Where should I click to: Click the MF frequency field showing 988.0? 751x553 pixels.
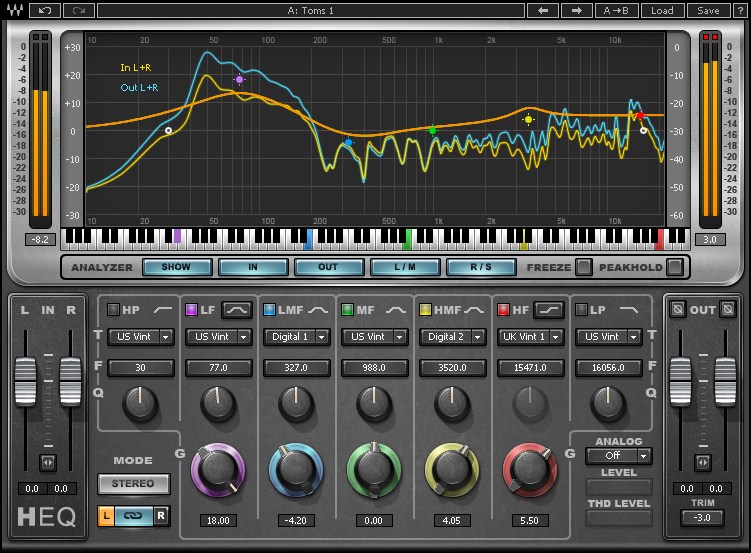374,368
